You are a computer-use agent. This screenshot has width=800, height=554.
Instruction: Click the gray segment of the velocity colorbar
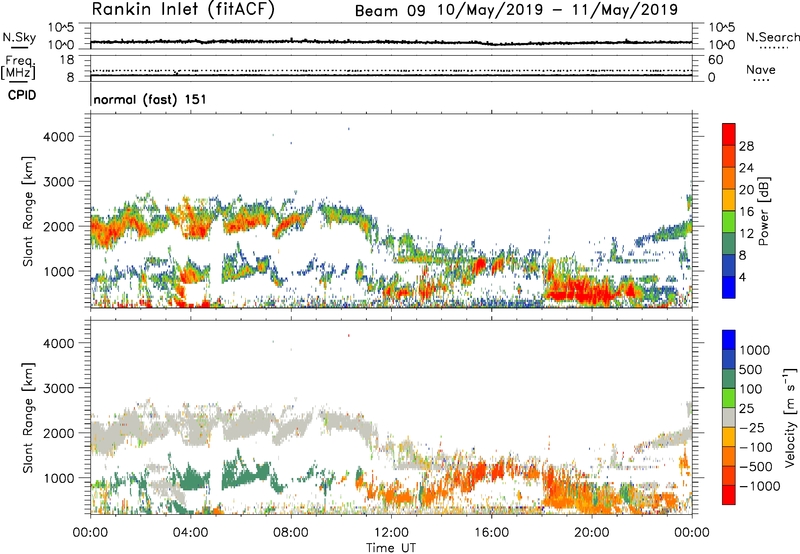tap(729, 417)
